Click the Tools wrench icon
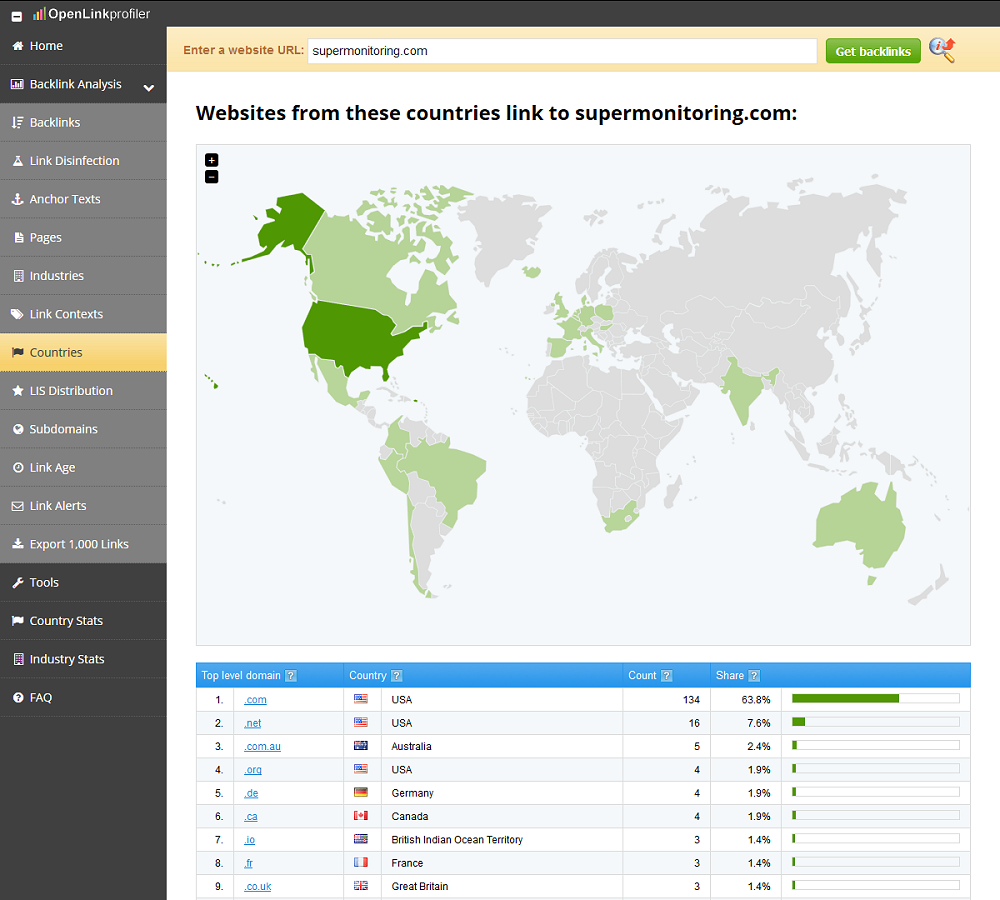Viewport: 1000px width, 900px height. point(18,582)
